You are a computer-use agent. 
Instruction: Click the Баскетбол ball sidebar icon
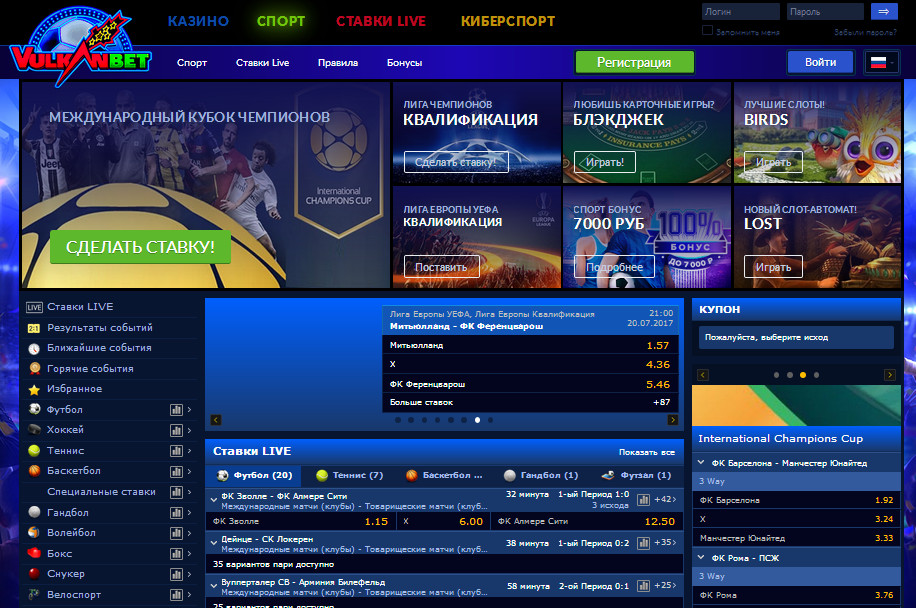(34, 471)
